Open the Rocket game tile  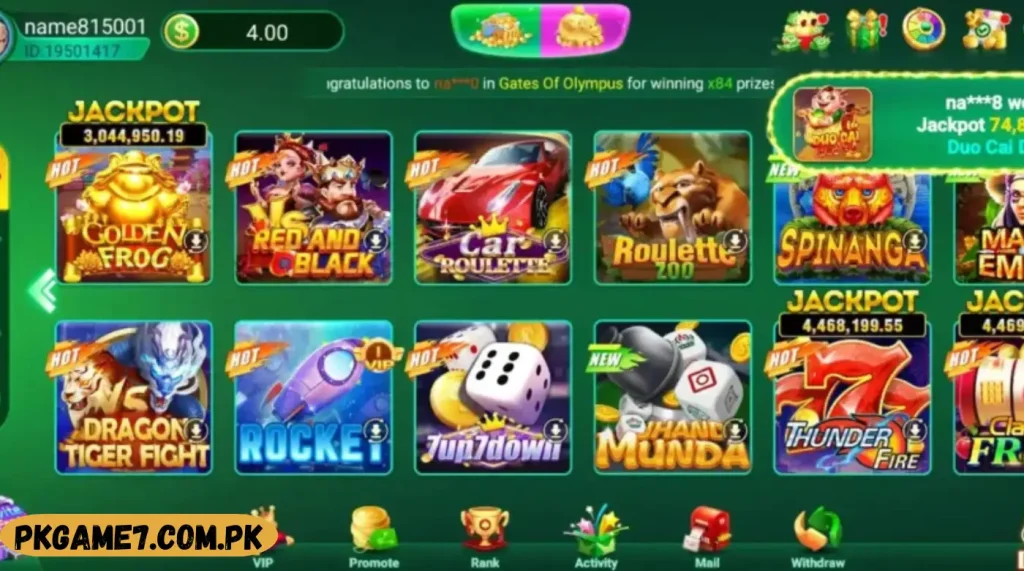(x=313, y=397)
